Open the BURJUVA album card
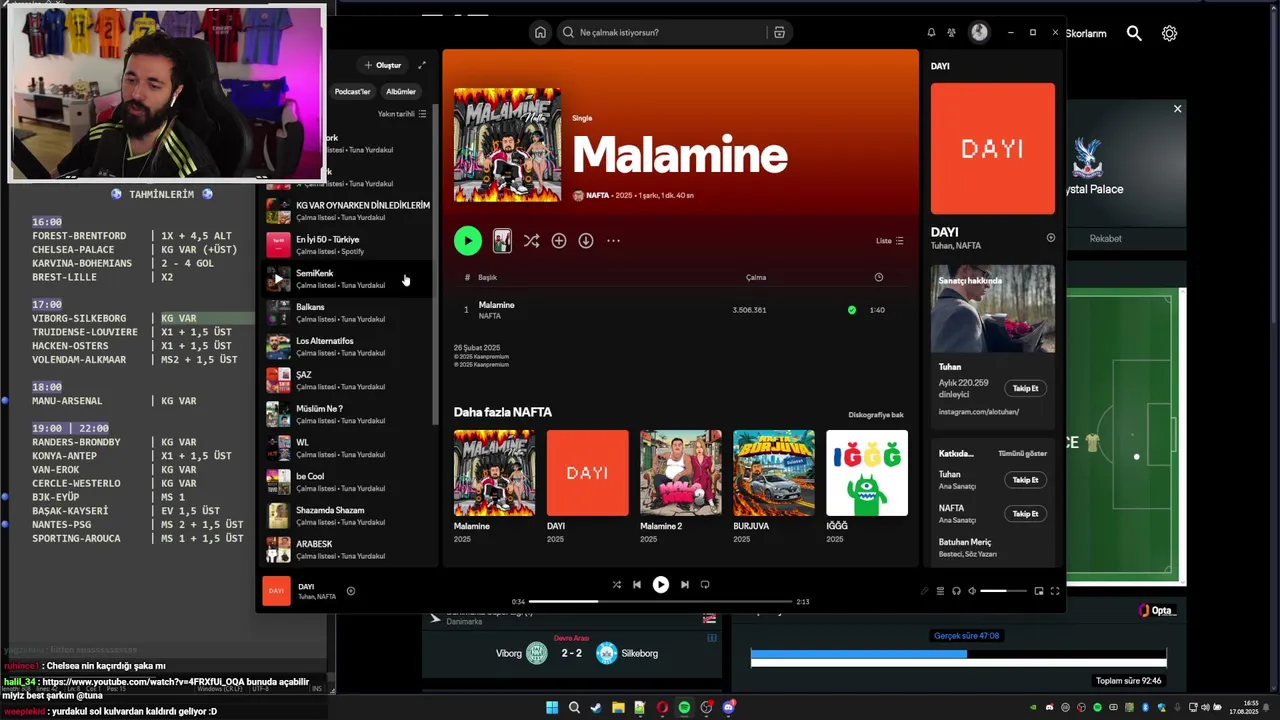 (x=773, y=486)
